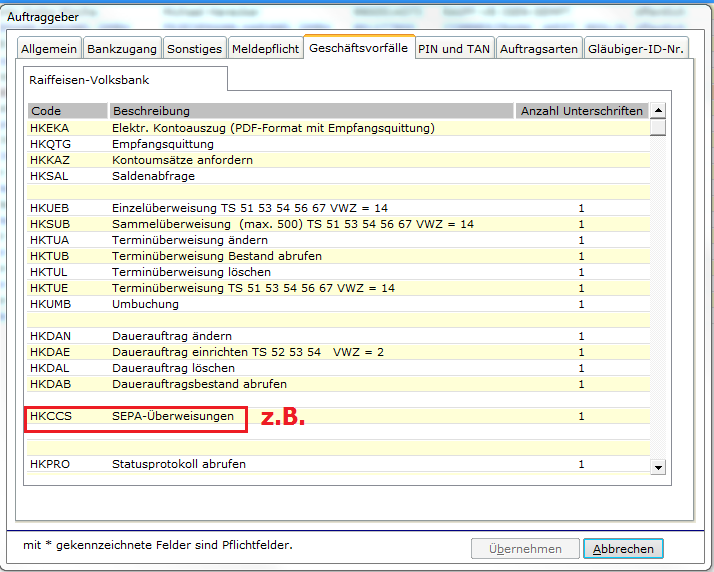Viewport: 714px width, 572px height.
Task: Select the HKCCS code cell
Action: coord(51,416)
